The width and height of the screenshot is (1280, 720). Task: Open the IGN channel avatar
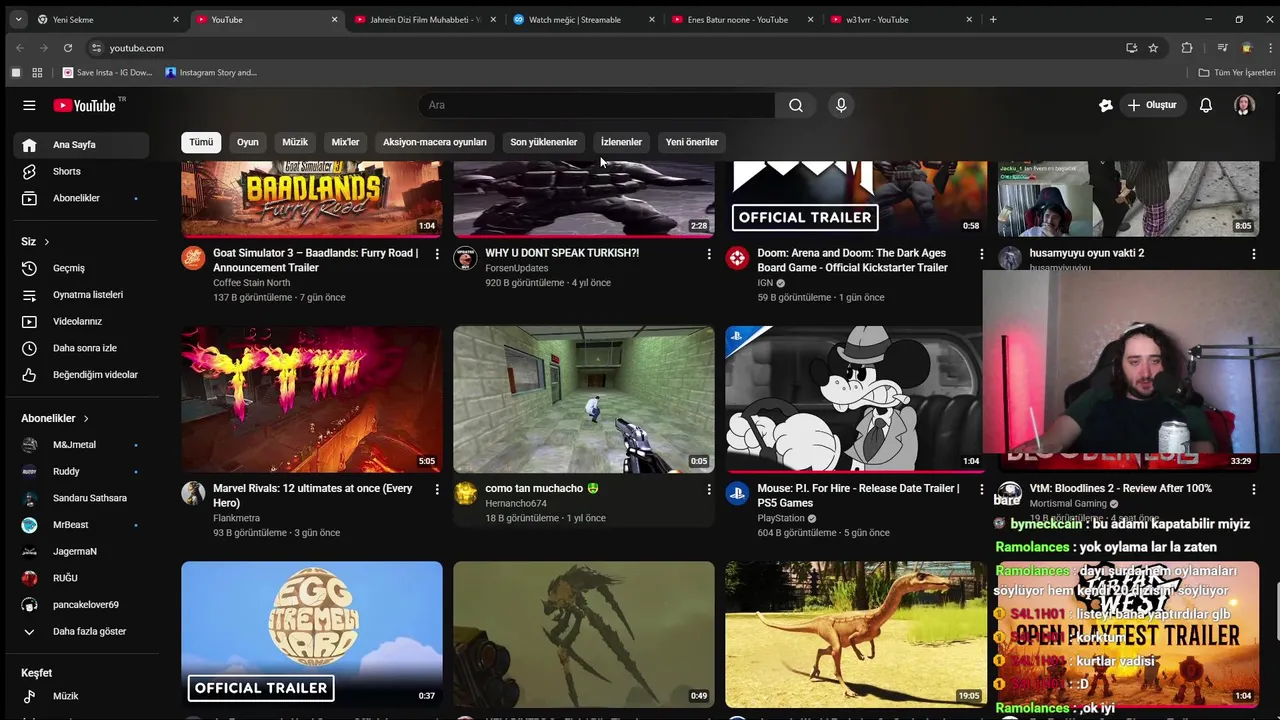click(x=737, y=258)
